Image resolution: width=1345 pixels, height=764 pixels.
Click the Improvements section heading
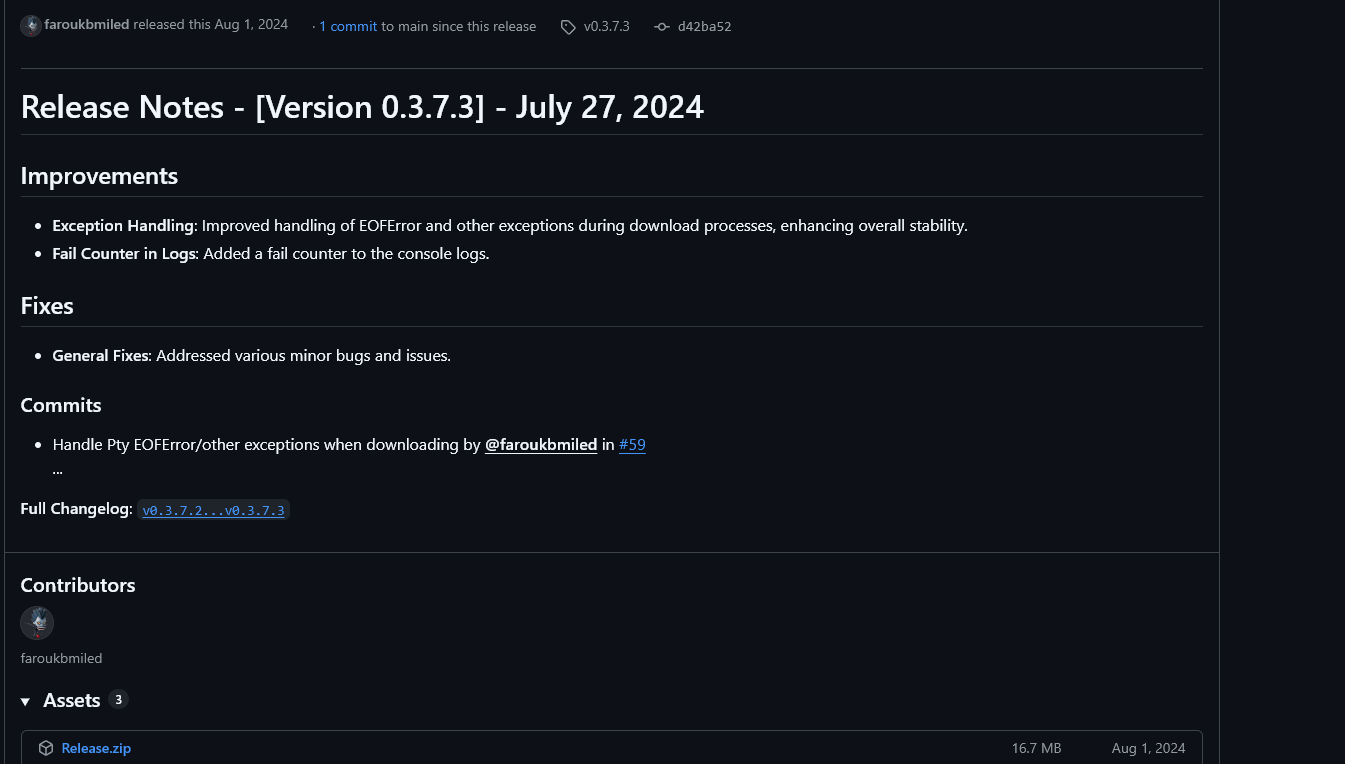pyautogui.click(x=99, y=176)
